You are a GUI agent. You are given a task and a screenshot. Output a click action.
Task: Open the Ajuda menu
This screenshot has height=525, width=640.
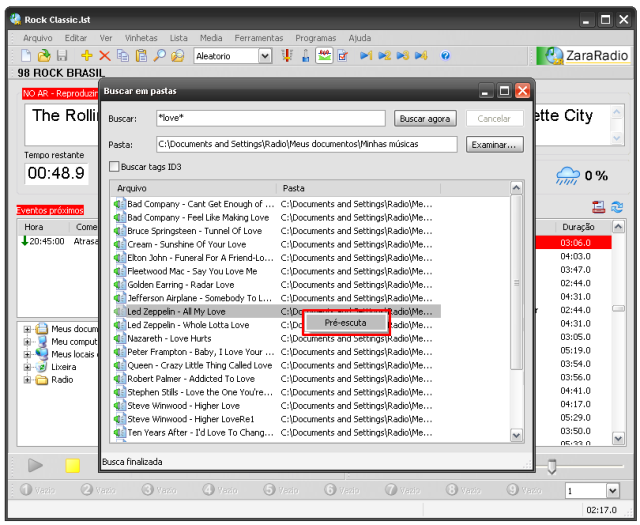(x=360, y=38)
